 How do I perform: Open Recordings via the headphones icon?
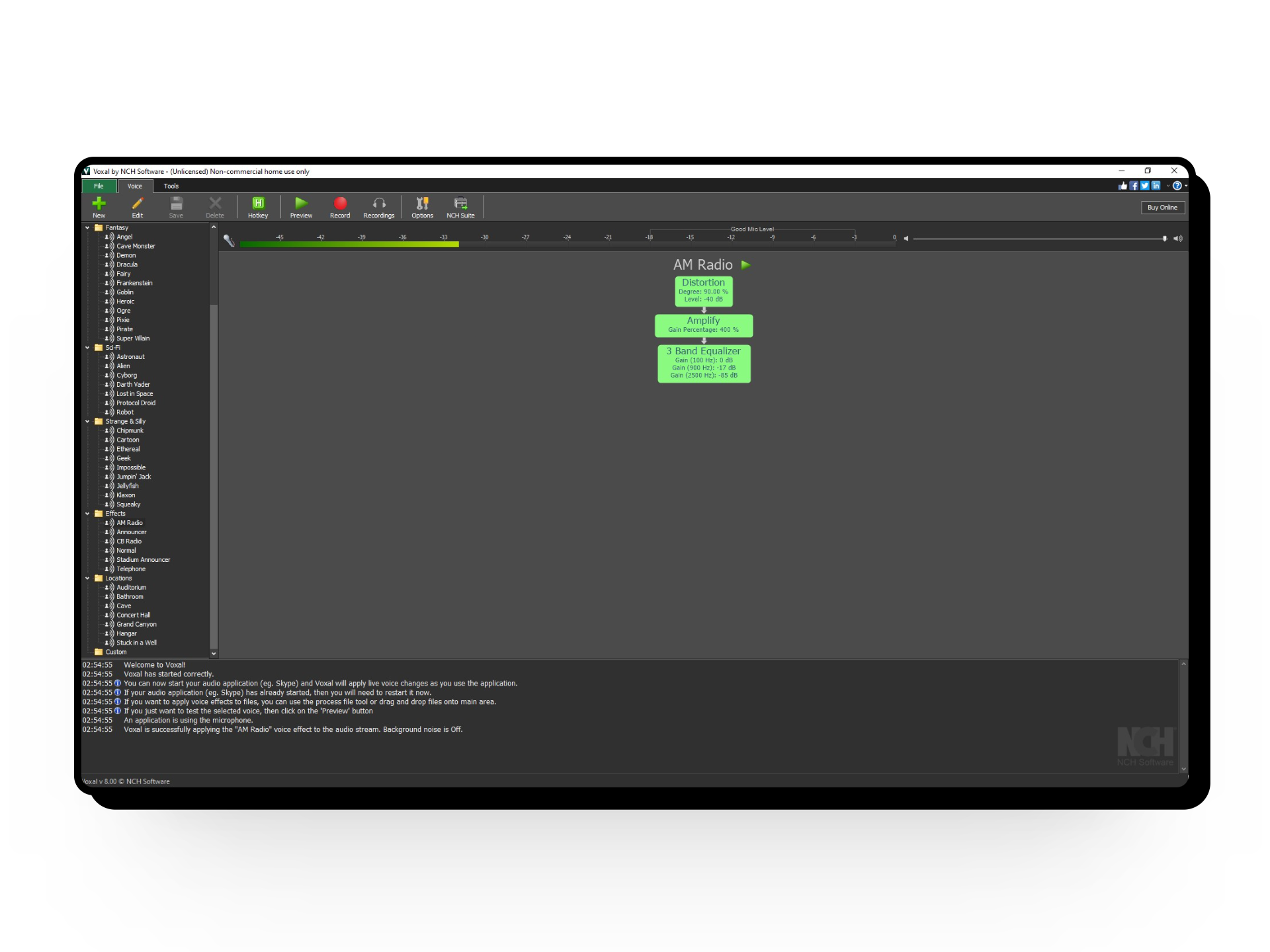(378, 204)
